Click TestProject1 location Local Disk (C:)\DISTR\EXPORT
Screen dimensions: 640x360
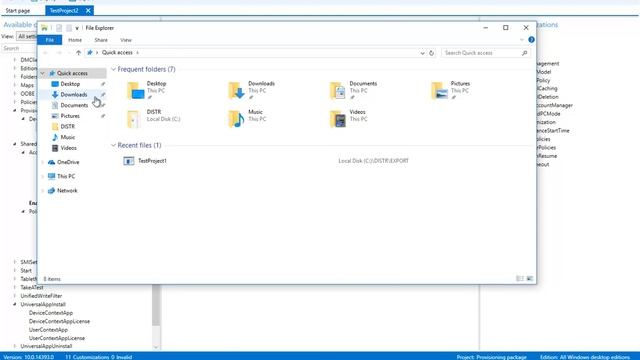pos(373,161)
